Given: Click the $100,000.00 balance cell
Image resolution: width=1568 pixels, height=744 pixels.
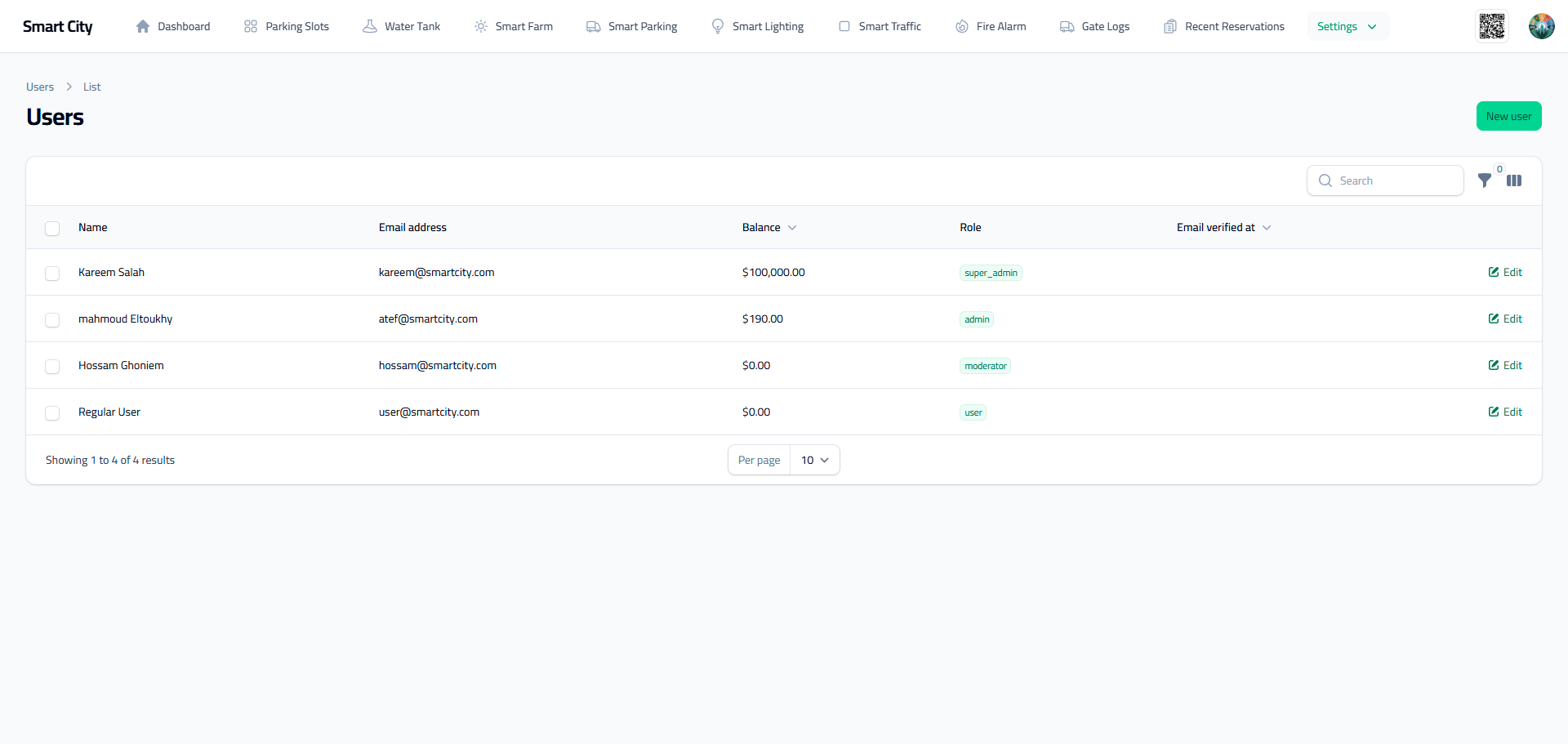Looking at the screenshot, I should coord(773,272).
